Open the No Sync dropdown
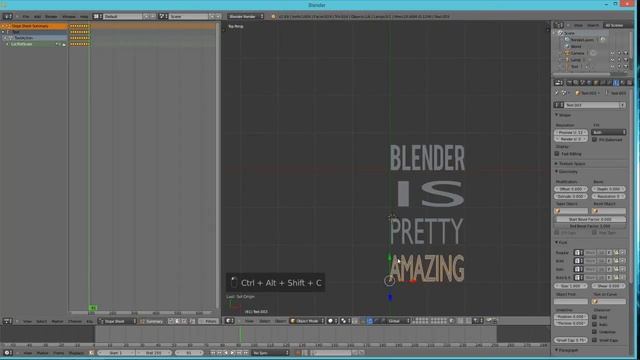640x360 pixels. [271, 353]
